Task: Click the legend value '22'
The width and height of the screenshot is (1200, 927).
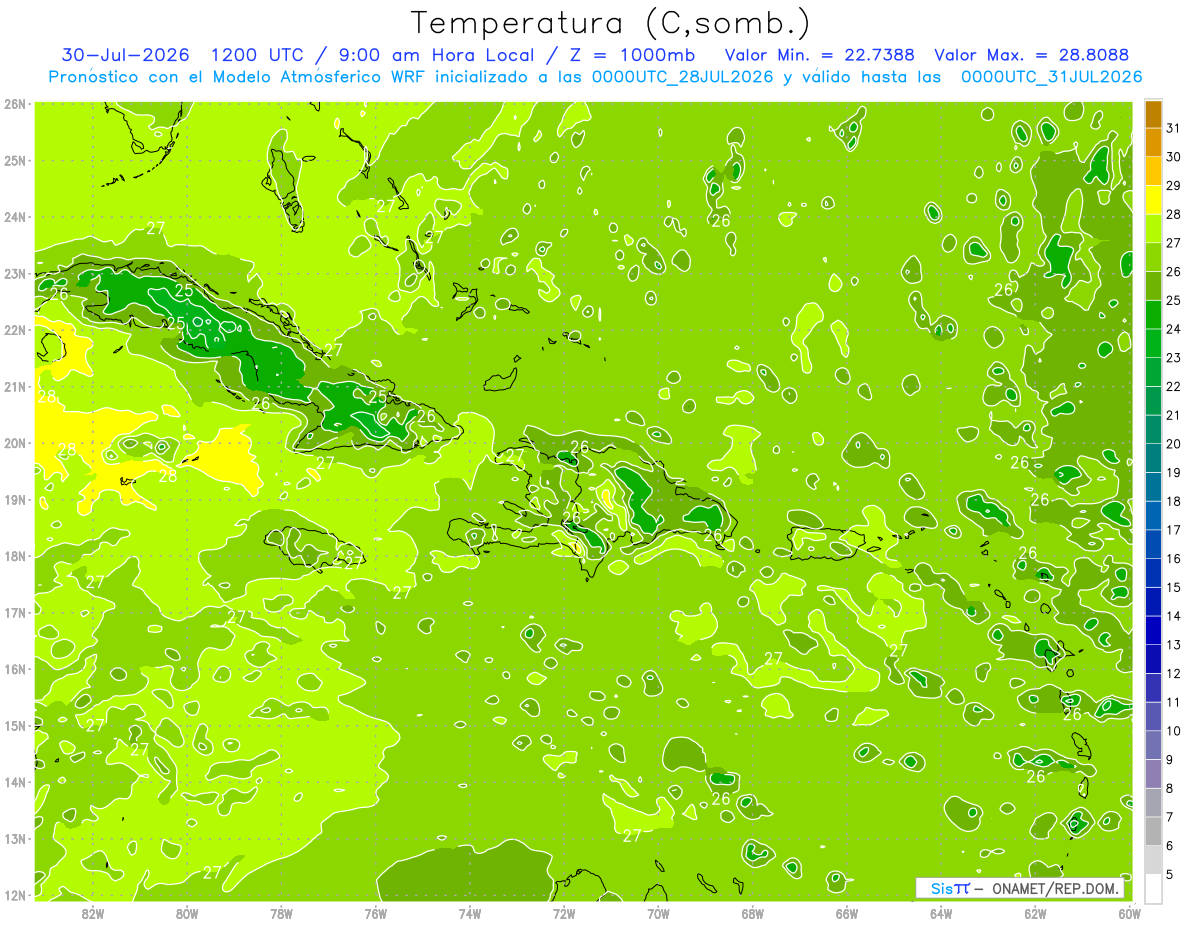Action: click(x=1174, y=387)
